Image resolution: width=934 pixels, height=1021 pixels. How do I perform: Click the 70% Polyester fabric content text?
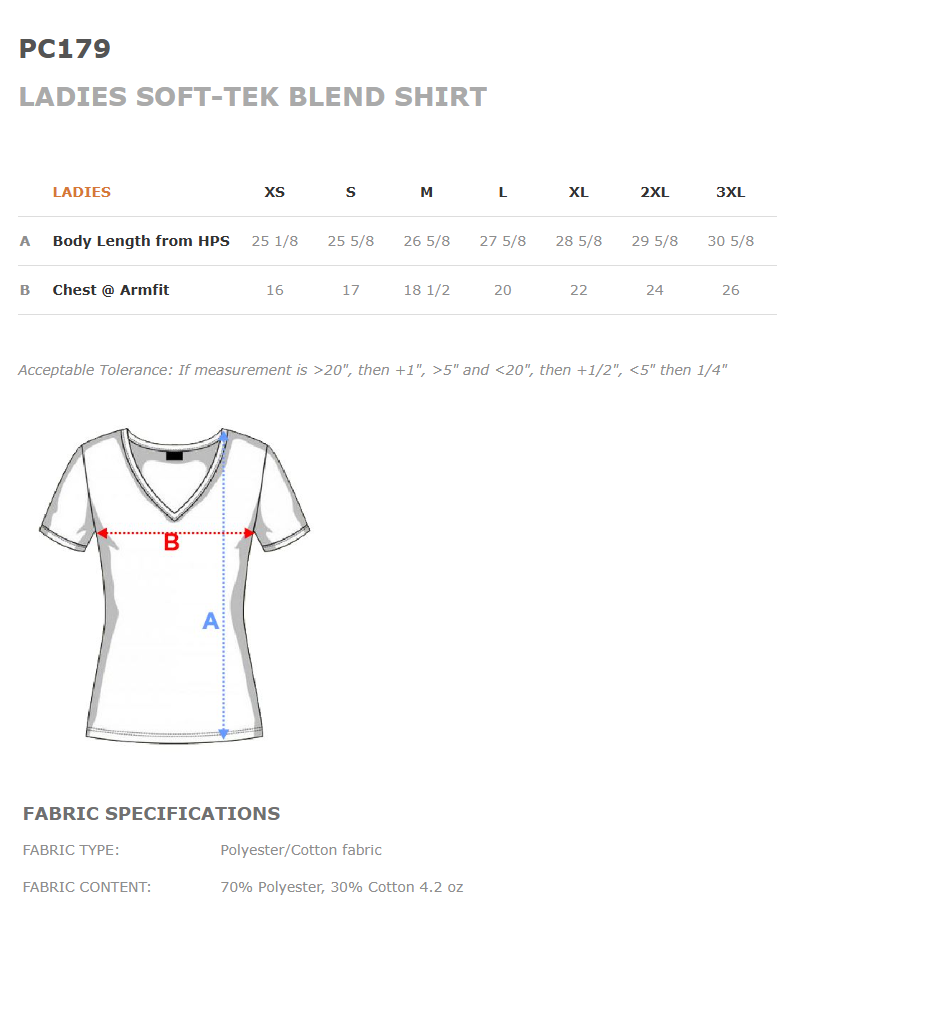tap(341, 887)
